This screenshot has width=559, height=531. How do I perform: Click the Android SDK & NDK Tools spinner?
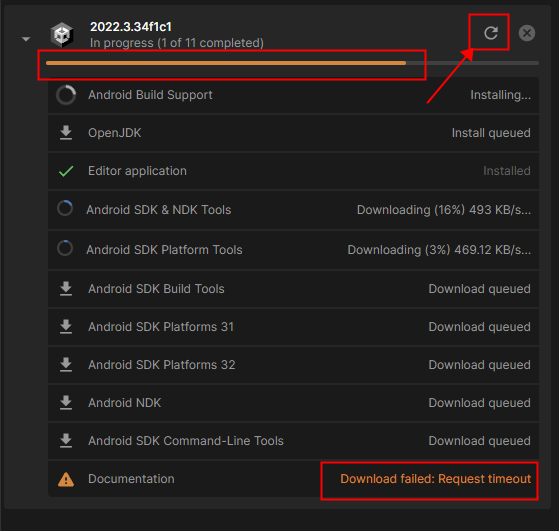pyautogui.click(x=65, y=208)
